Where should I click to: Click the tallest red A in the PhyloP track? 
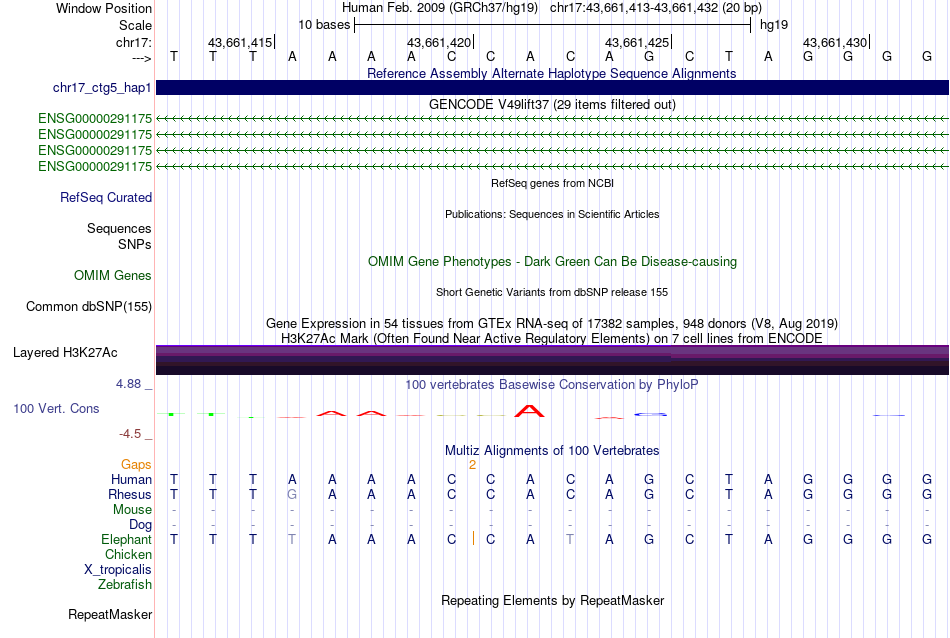click(x=530, y=411)
